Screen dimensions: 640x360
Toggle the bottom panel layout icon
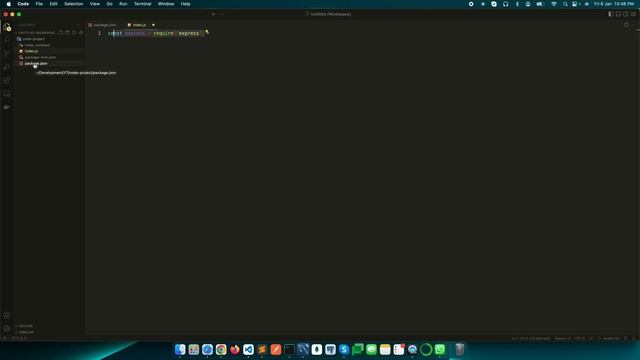[618, 14]
